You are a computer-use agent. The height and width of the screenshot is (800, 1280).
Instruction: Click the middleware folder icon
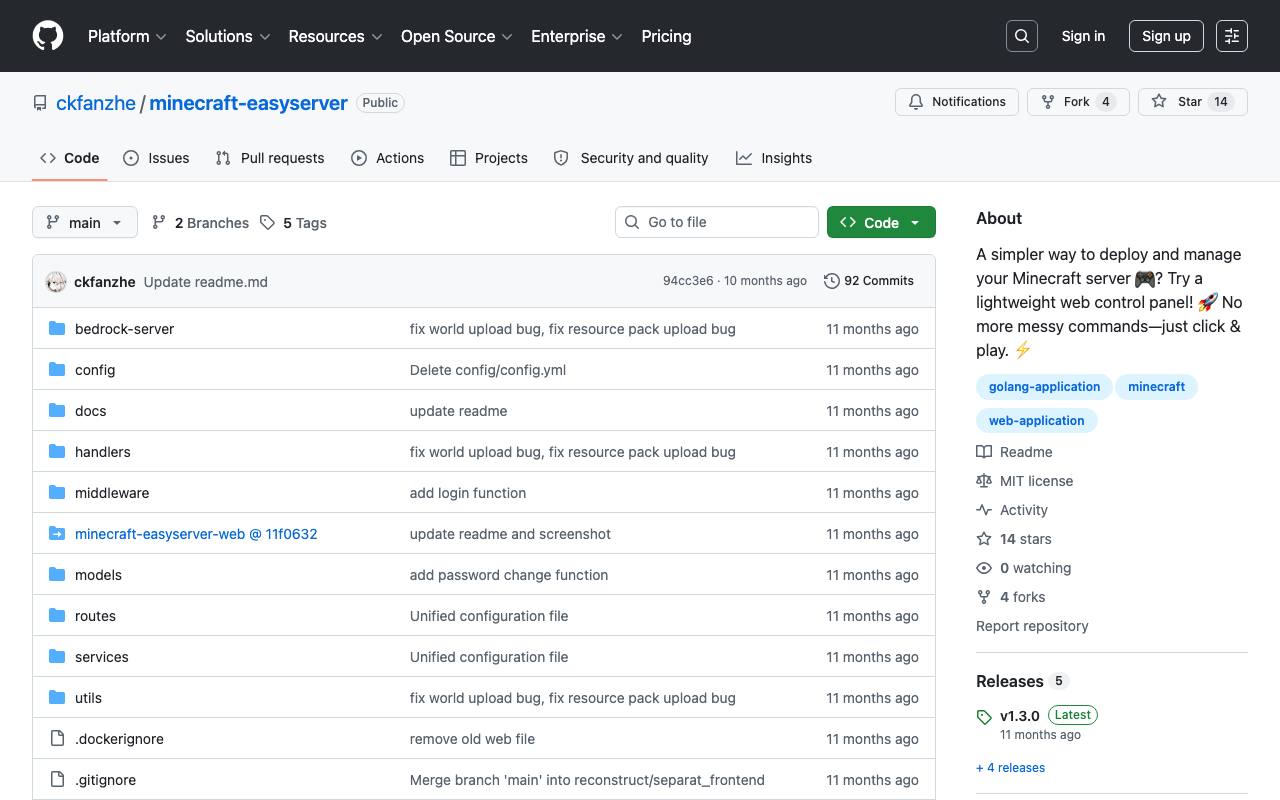coord(57,493)
